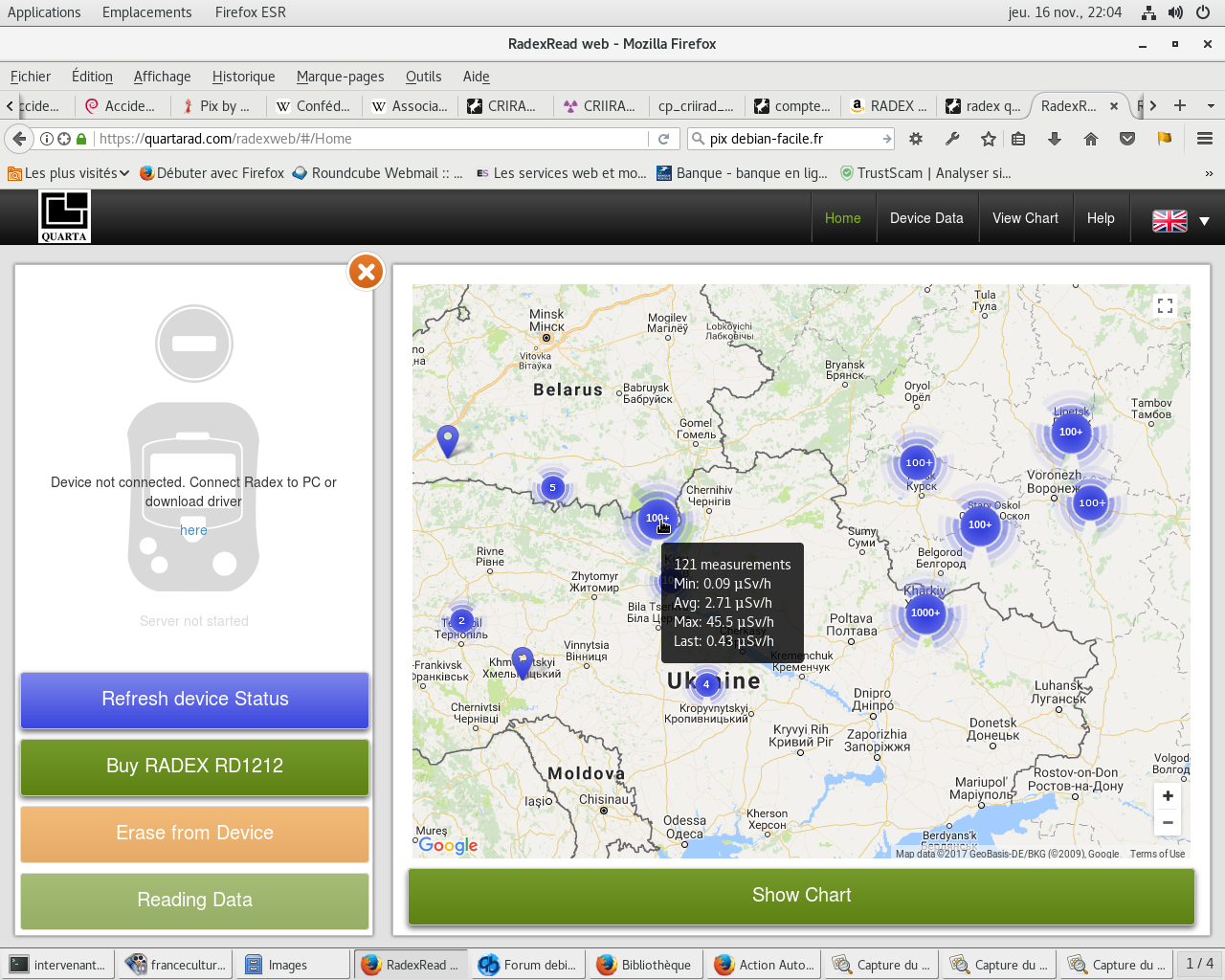
Task: Open the Débuter avec Firefox bookmark
Action: (212, 173)
